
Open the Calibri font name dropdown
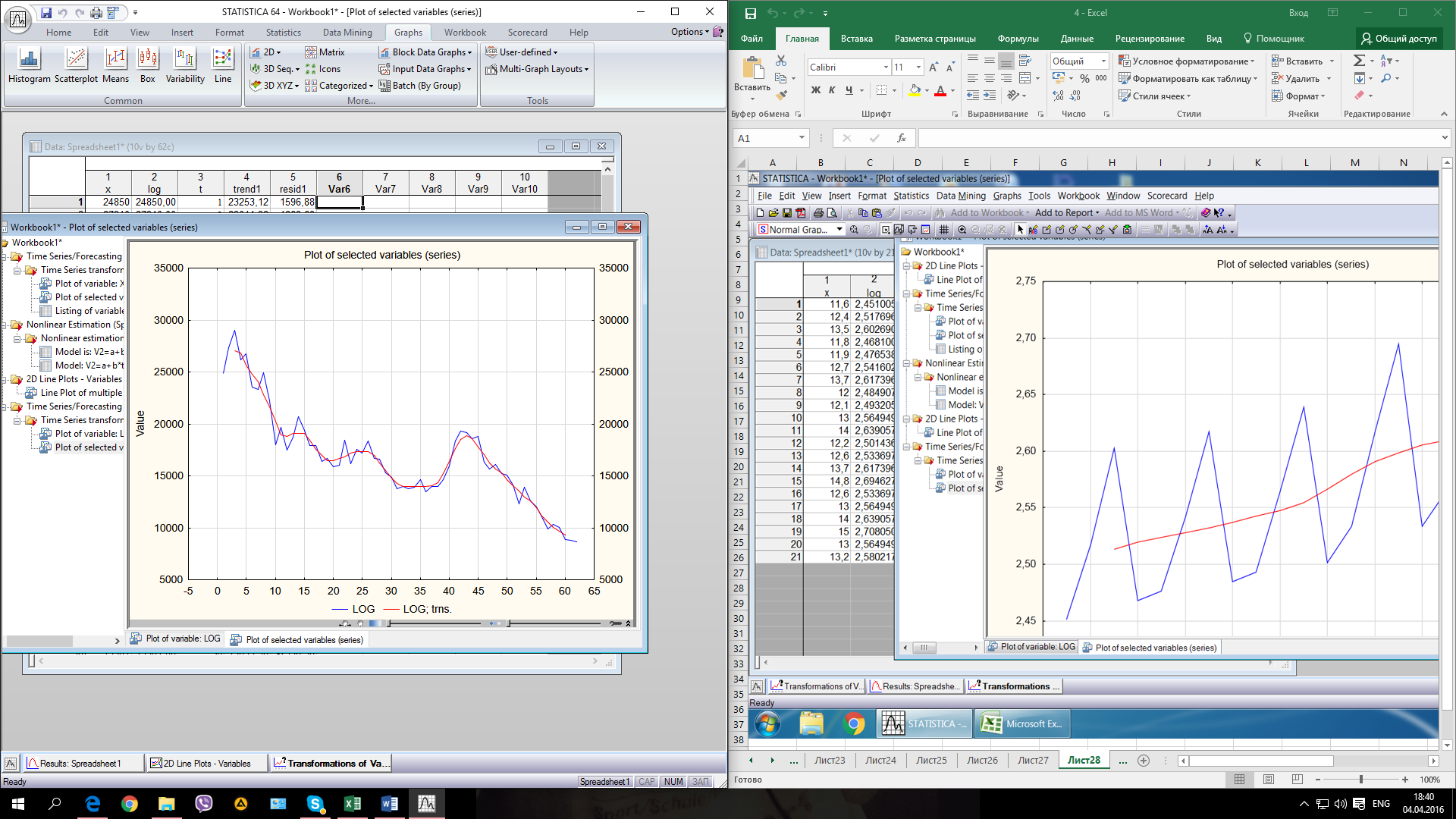(x=886, y=67)
